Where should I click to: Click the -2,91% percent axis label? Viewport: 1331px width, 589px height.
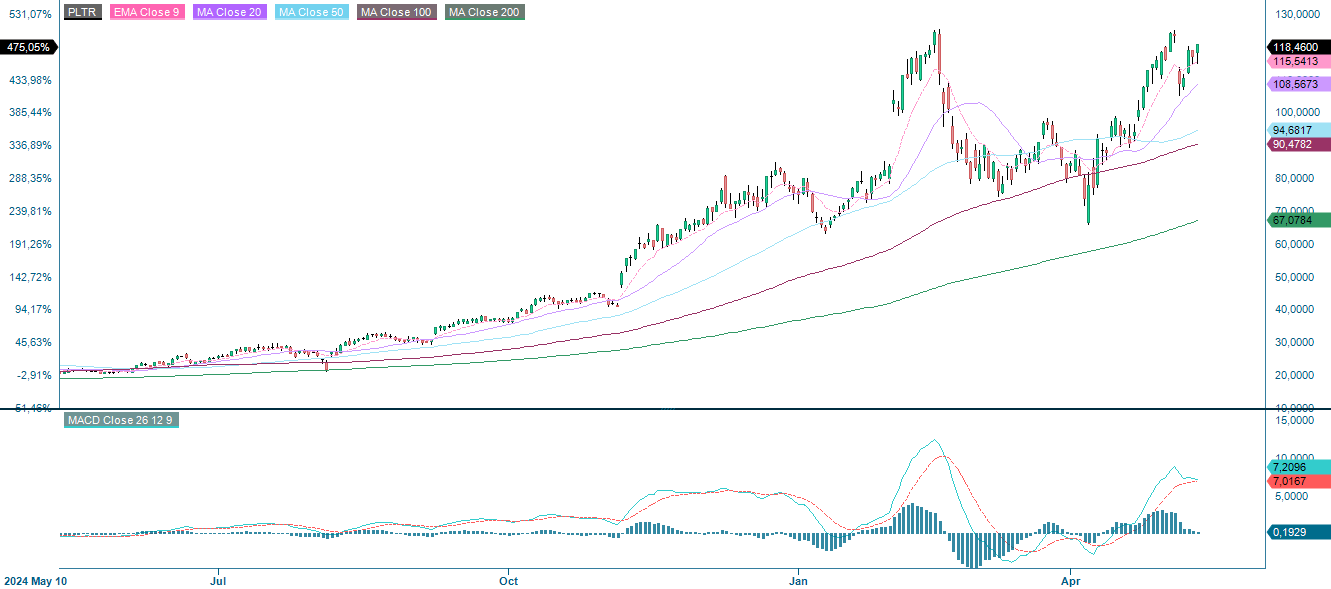tap(32, 376)
